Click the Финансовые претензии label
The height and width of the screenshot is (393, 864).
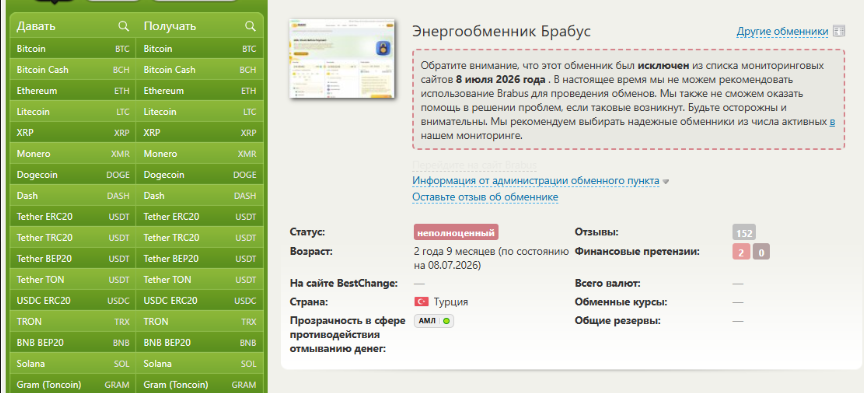[637, 251]
